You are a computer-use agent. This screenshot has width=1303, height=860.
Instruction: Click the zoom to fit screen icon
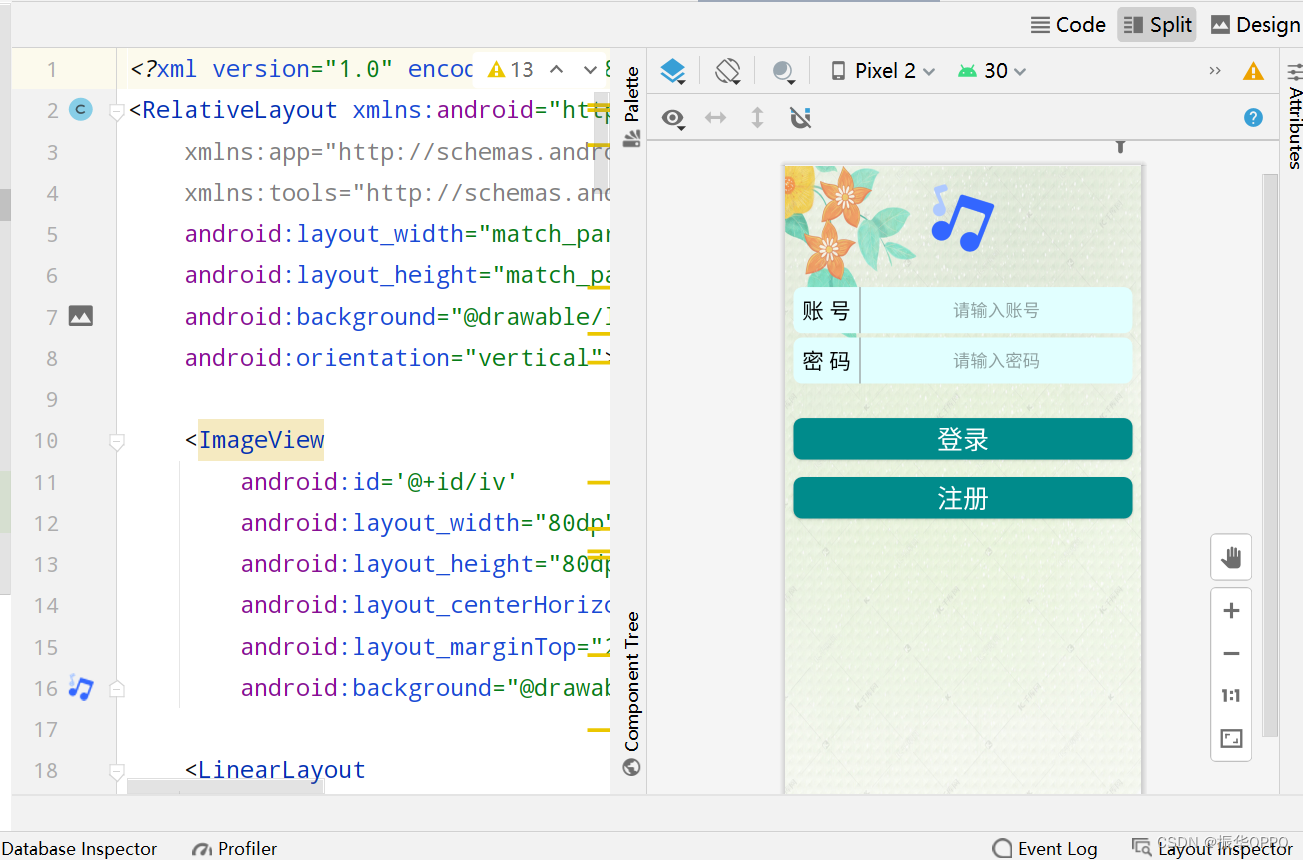pyautogui.click(x=1231, y=739)
